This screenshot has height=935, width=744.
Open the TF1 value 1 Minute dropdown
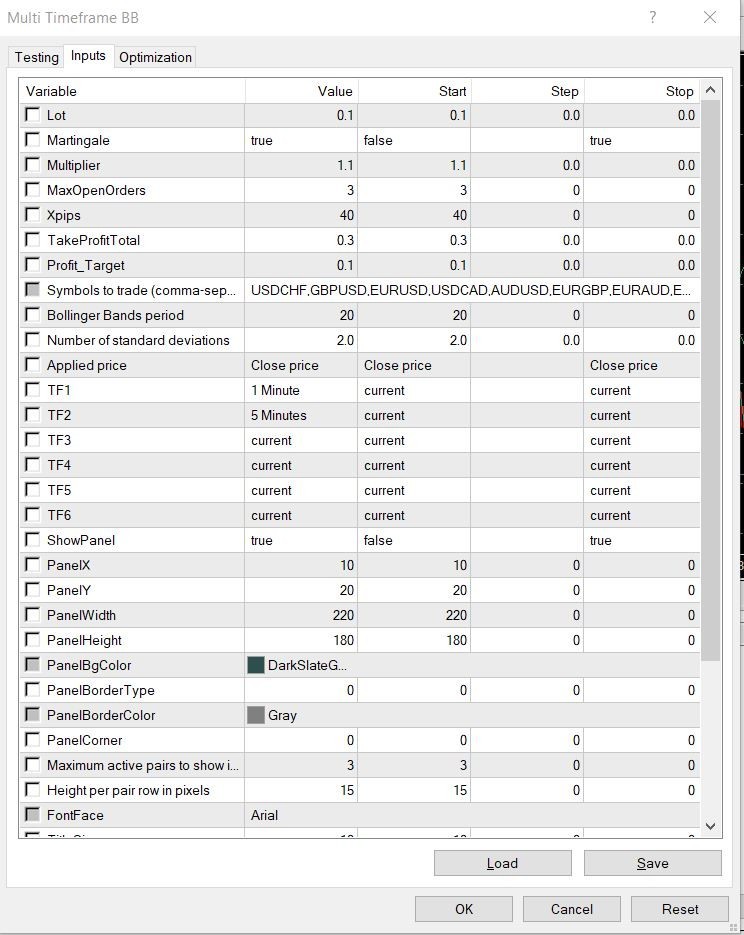pyautogui.click(x=301, y=390)
